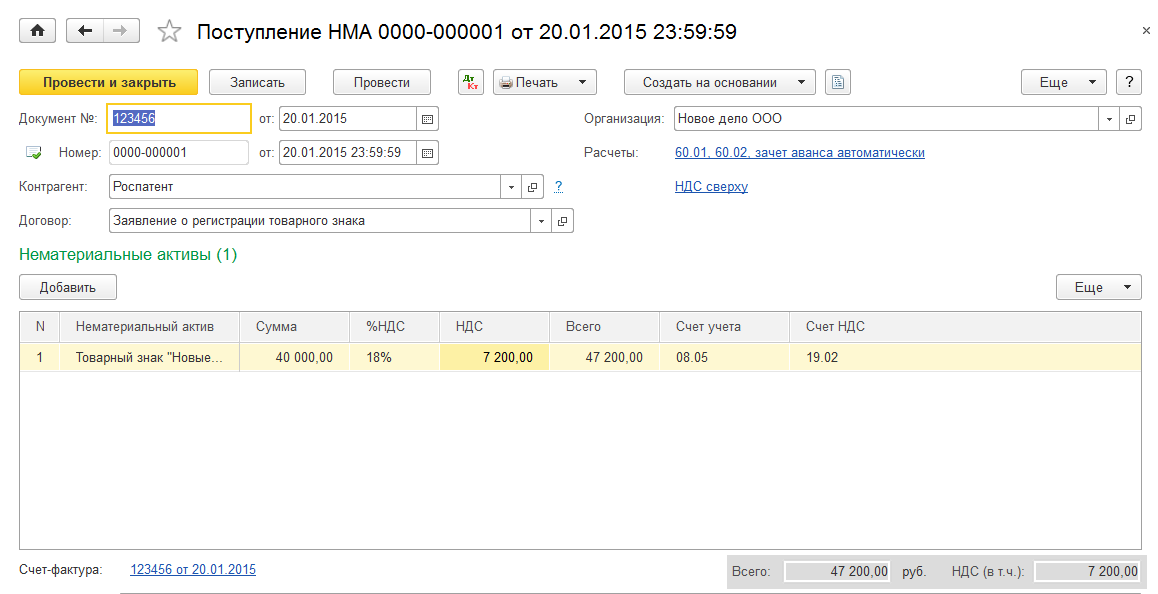Viewport: 1158px width, 594px height.
Task: Open the Еще menu above the table
Action: click(x=1098, y=287)
